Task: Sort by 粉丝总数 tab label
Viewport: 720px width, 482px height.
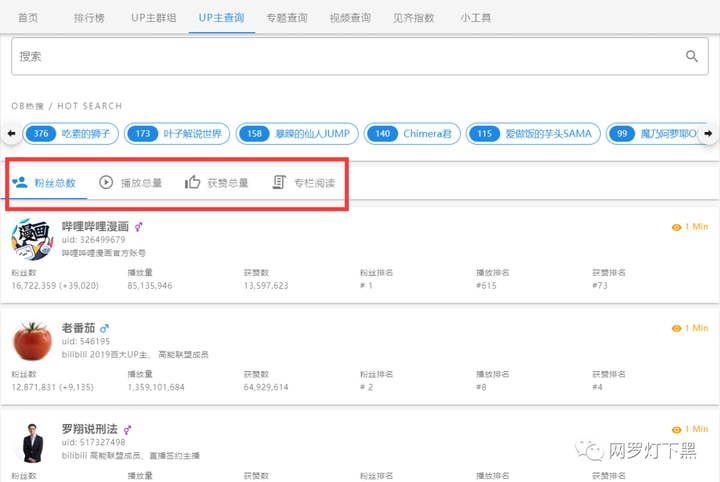Action: click(55, 183)
